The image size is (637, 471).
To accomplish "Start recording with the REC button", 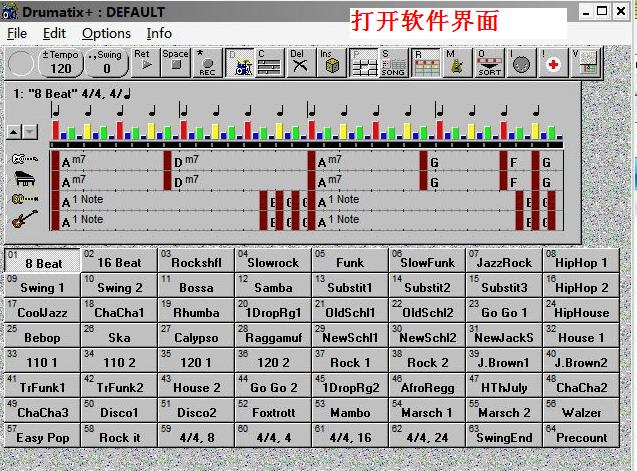I will pyautogui.click(x=207, y=63).
